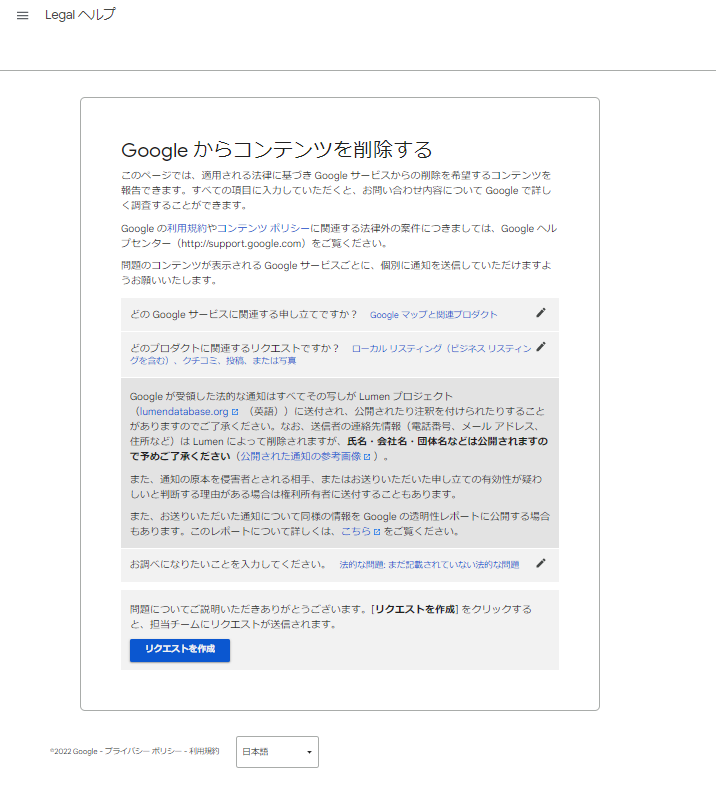Open the 公開された通知の参考画像 link
The height and width of the screenshot is (795, 716).
pyautogui.click(x=301, y=456)
